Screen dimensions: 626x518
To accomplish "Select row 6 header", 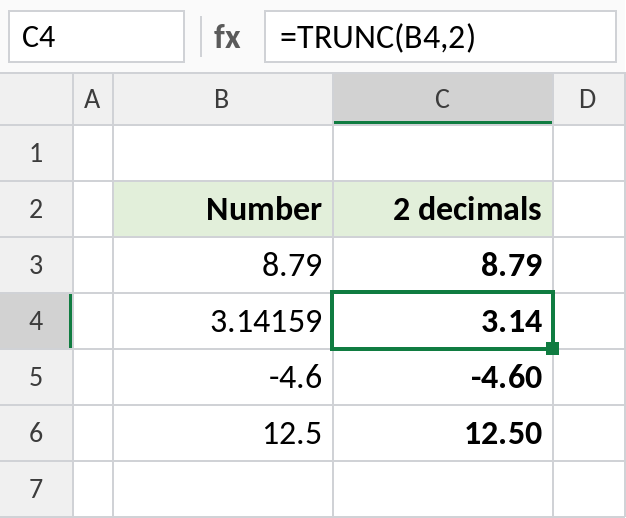I will pos(36,433).
